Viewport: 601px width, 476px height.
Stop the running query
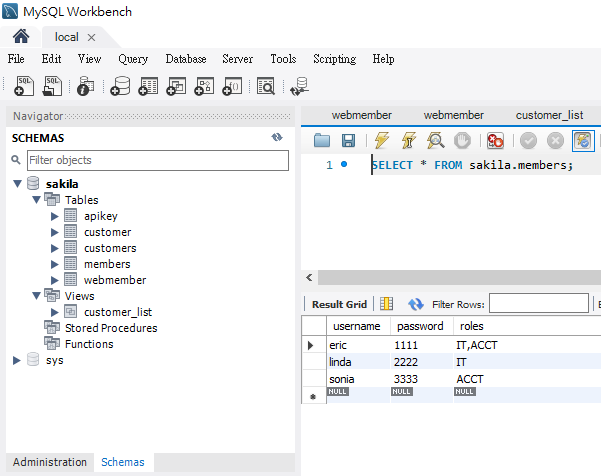tap(462, 141)
